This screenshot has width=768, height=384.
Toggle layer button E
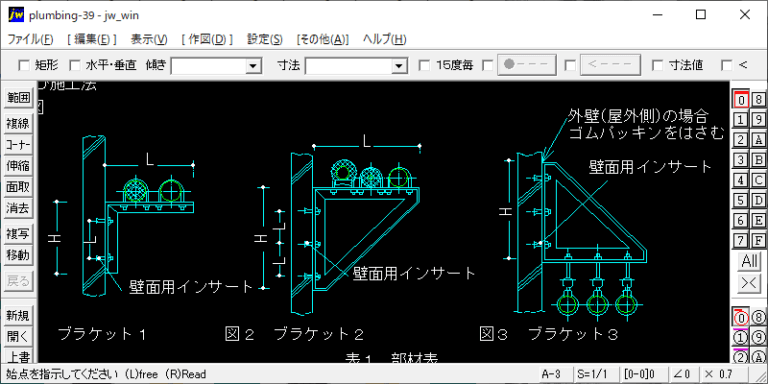point(758,220)
